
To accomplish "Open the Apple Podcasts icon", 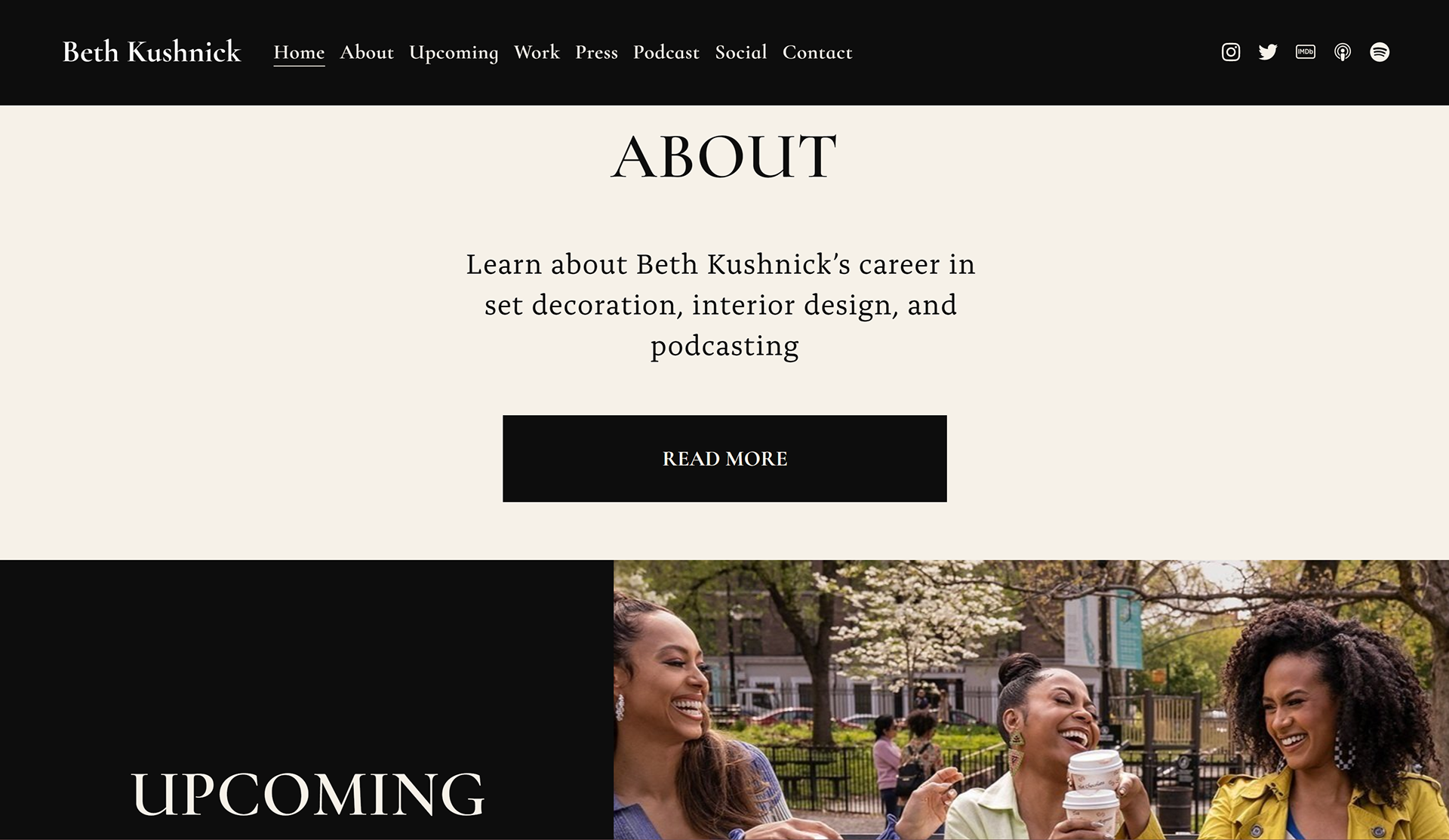I will pyautogui.click(x=1343, y=52).
